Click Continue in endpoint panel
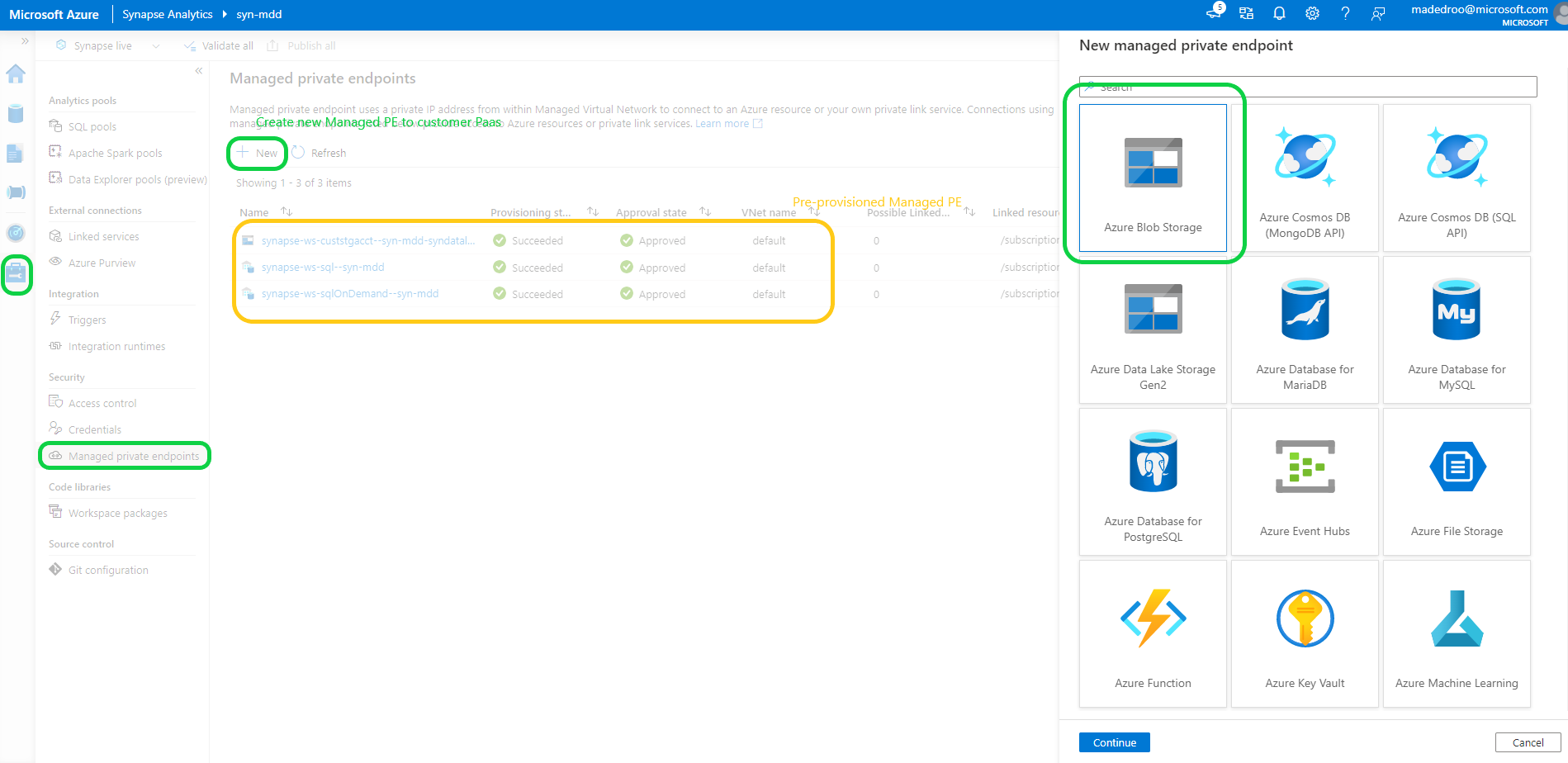The width and height of the screenshot is (1568, 763). tap(1114, 742)
